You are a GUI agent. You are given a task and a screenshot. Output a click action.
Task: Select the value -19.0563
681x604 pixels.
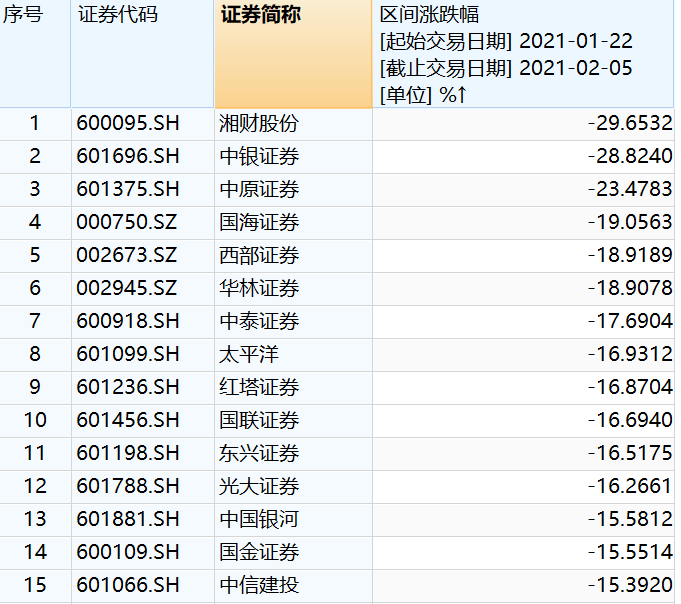[x=630, y=222]
